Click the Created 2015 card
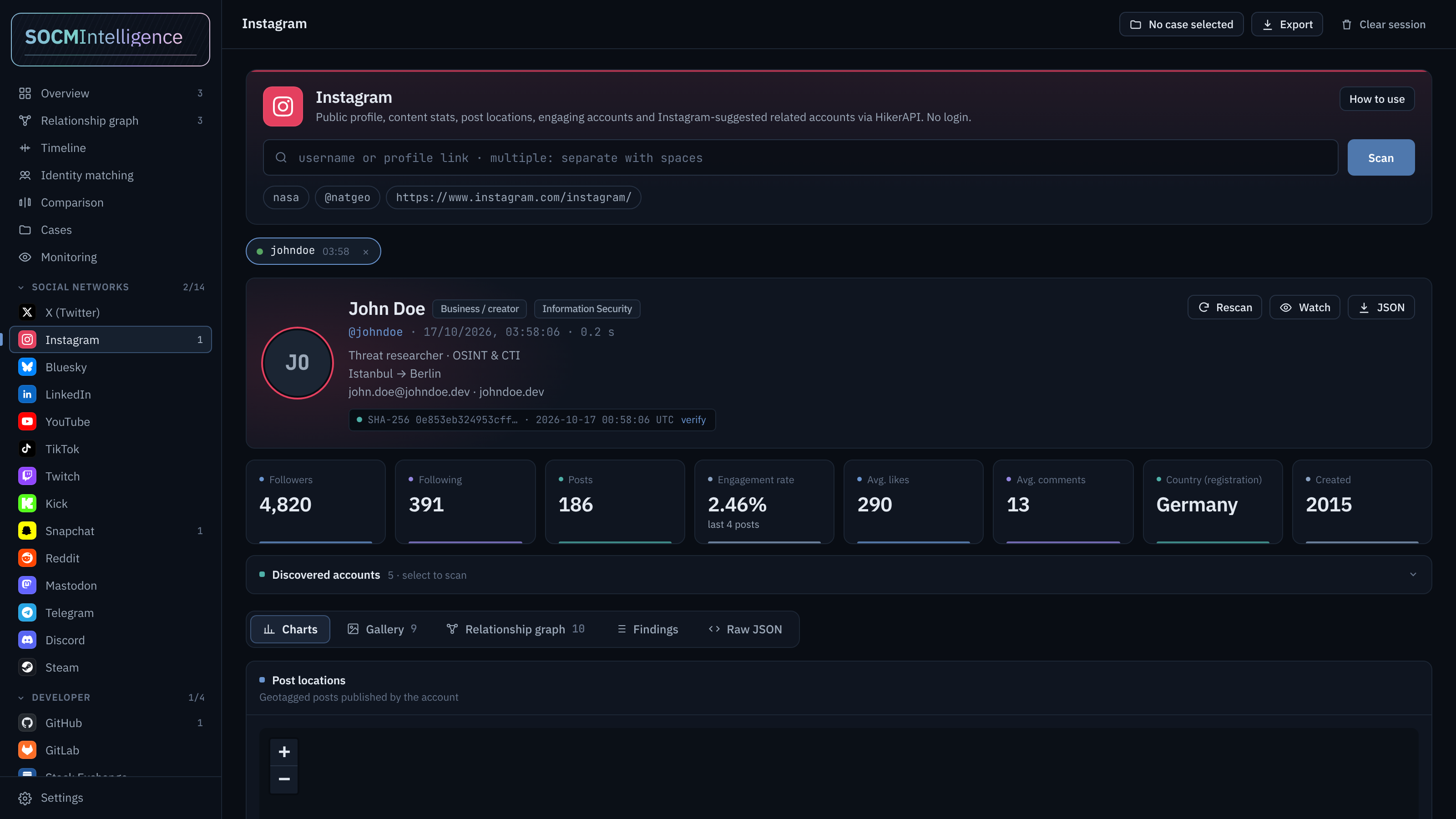Image resolution: width=1456 pixels, height=819 pixels. (1362, 502)
